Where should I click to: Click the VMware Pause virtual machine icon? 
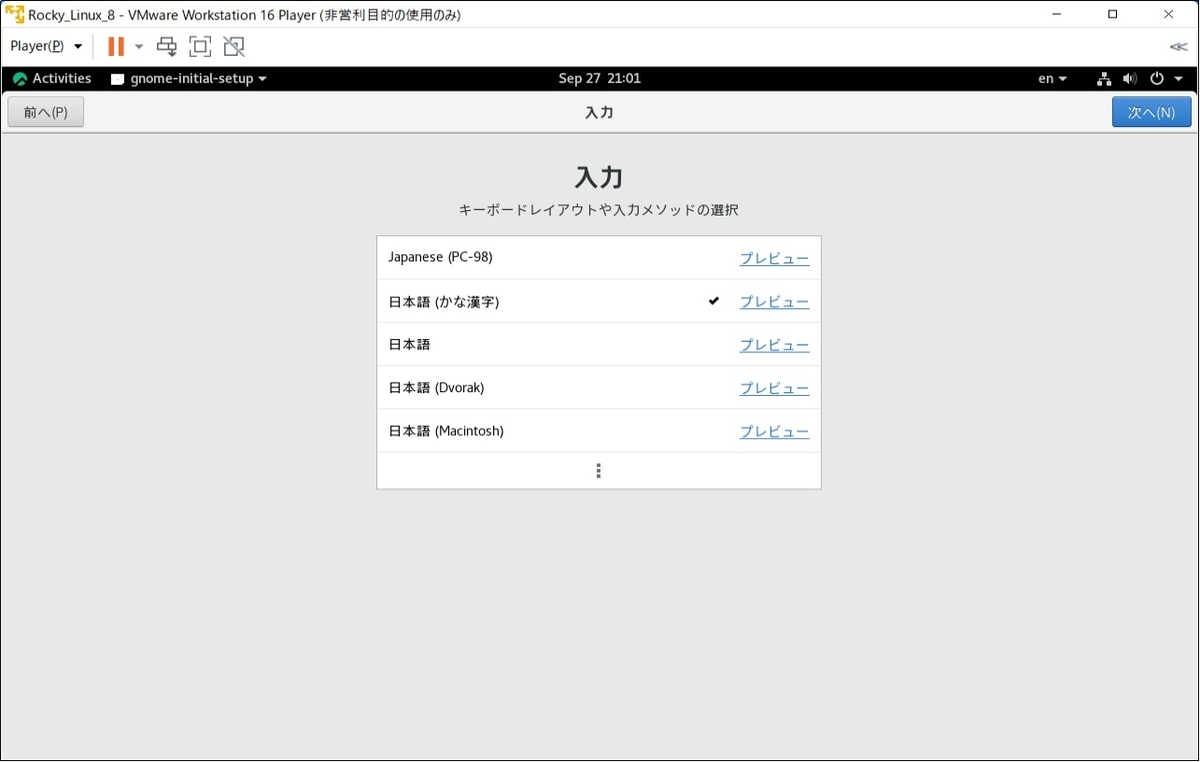[113, 46]
